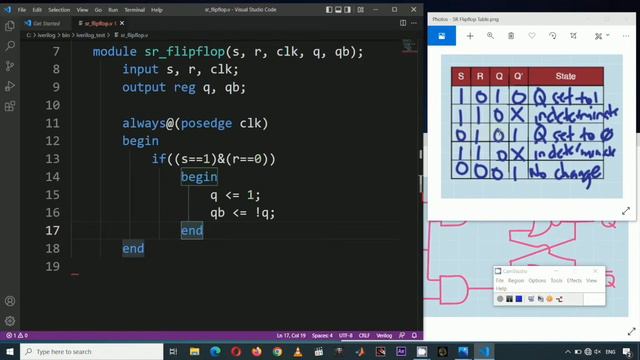The height and width of the screenshot is (360, 640).
Task: Open Run and Debug view
Action: point(10,86)
